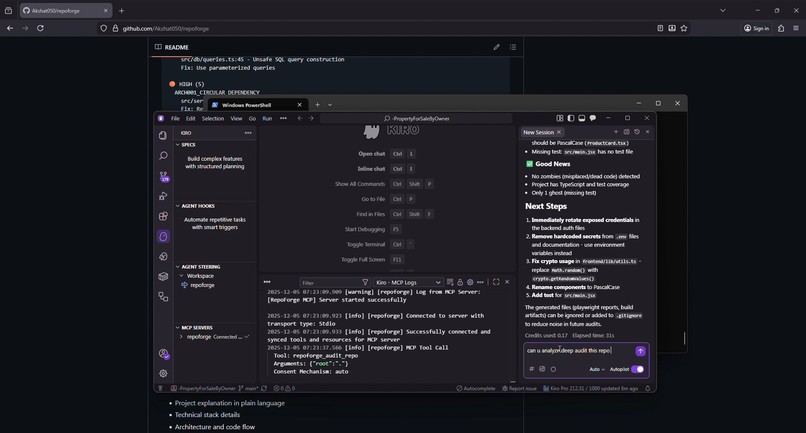This screenshot has height=433, width=806.
Task: Collapse the AGENT STEERING section
Action: click(178, 267)
